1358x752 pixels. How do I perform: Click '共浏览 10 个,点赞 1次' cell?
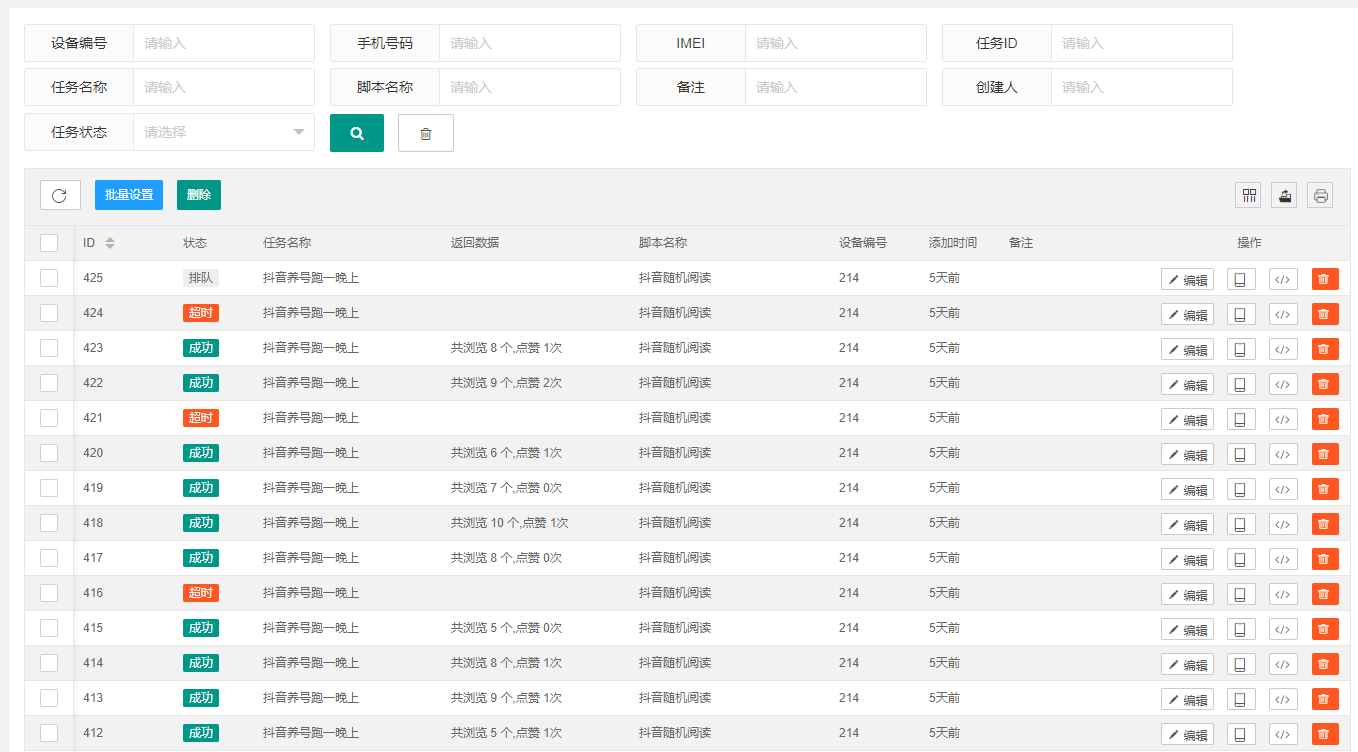point(510,523)
